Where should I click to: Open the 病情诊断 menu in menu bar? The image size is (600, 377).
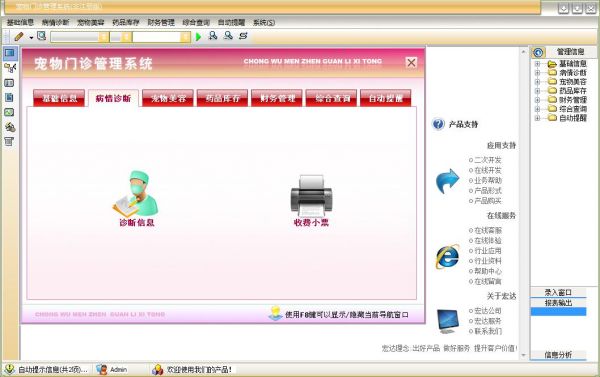click(x=55, y=23)
